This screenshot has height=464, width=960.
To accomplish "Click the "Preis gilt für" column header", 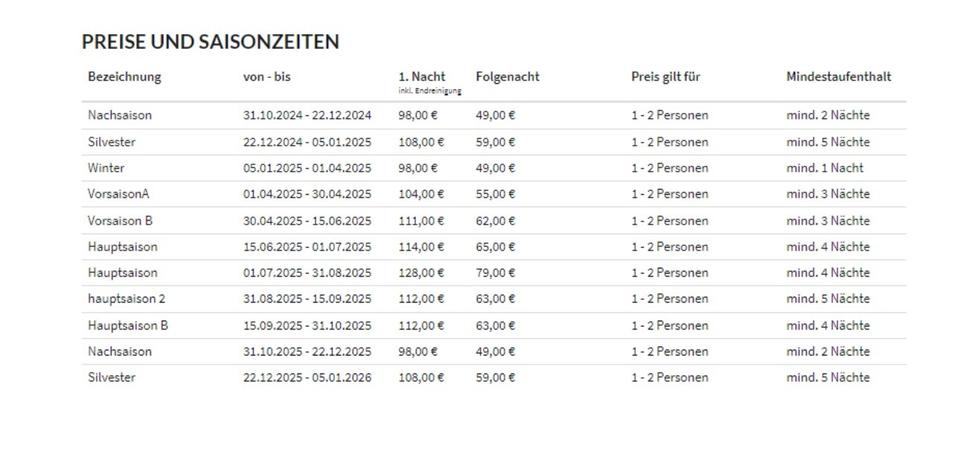I will point(666,77).
